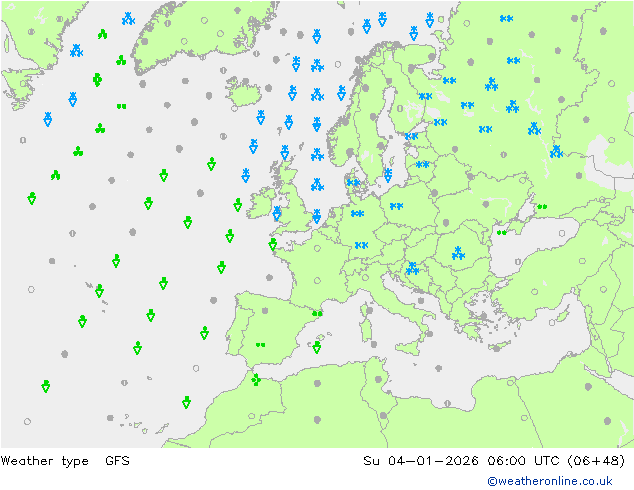
Task: Click the blue snow symbol over western Greenland
Action: click(x=128, y=19)
